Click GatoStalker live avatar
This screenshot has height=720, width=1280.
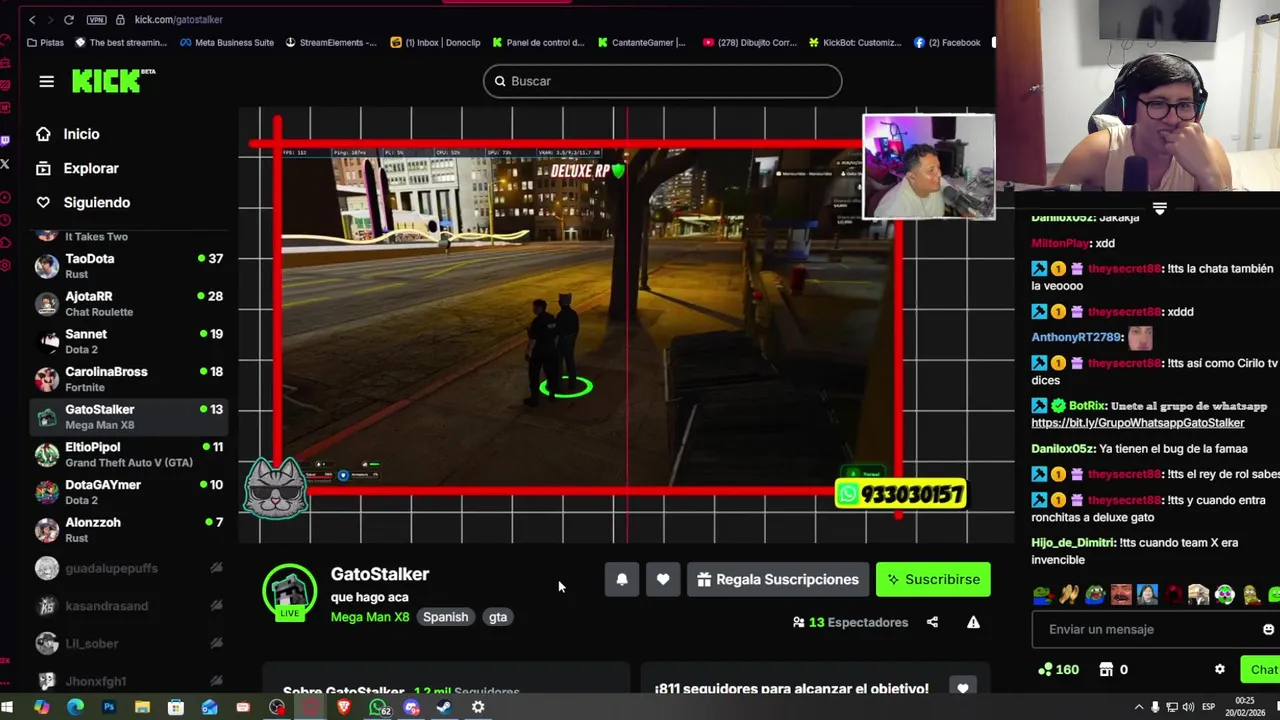click(x=290, y=591)
